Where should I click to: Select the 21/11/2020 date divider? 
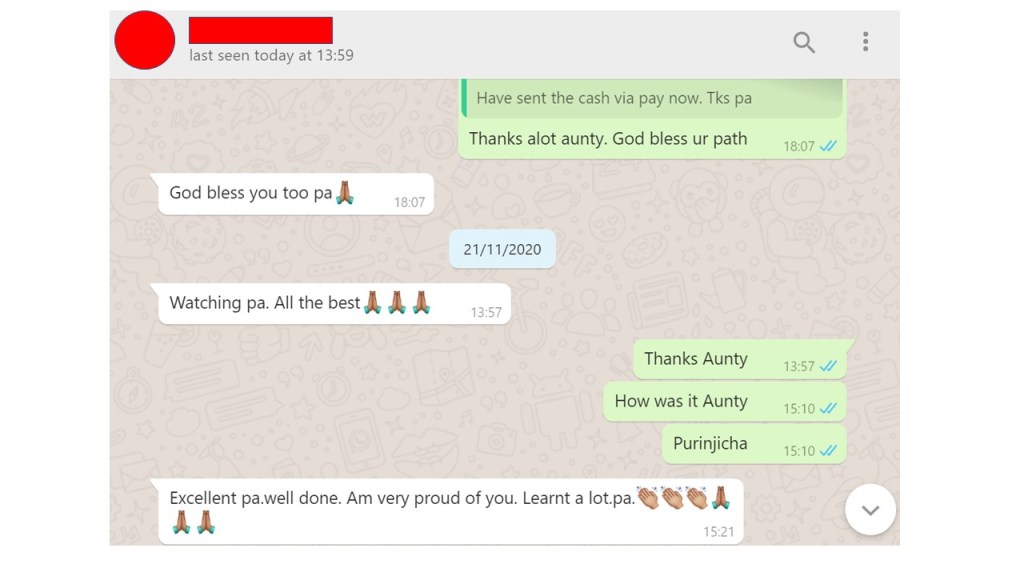tap(502, 249)
